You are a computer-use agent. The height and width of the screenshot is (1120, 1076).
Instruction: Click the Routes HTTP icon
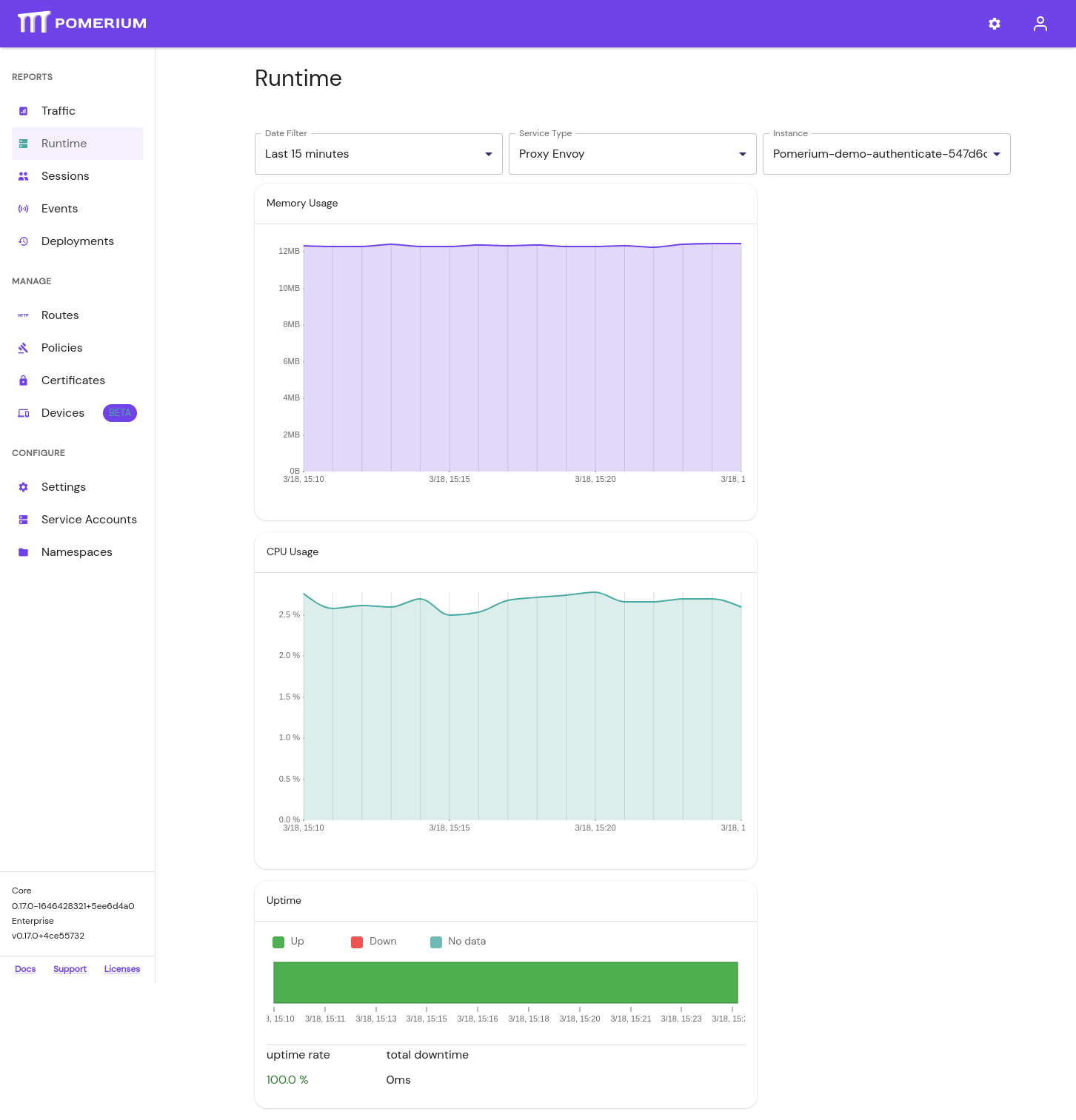pyautogui.click(x=24, y=315)
